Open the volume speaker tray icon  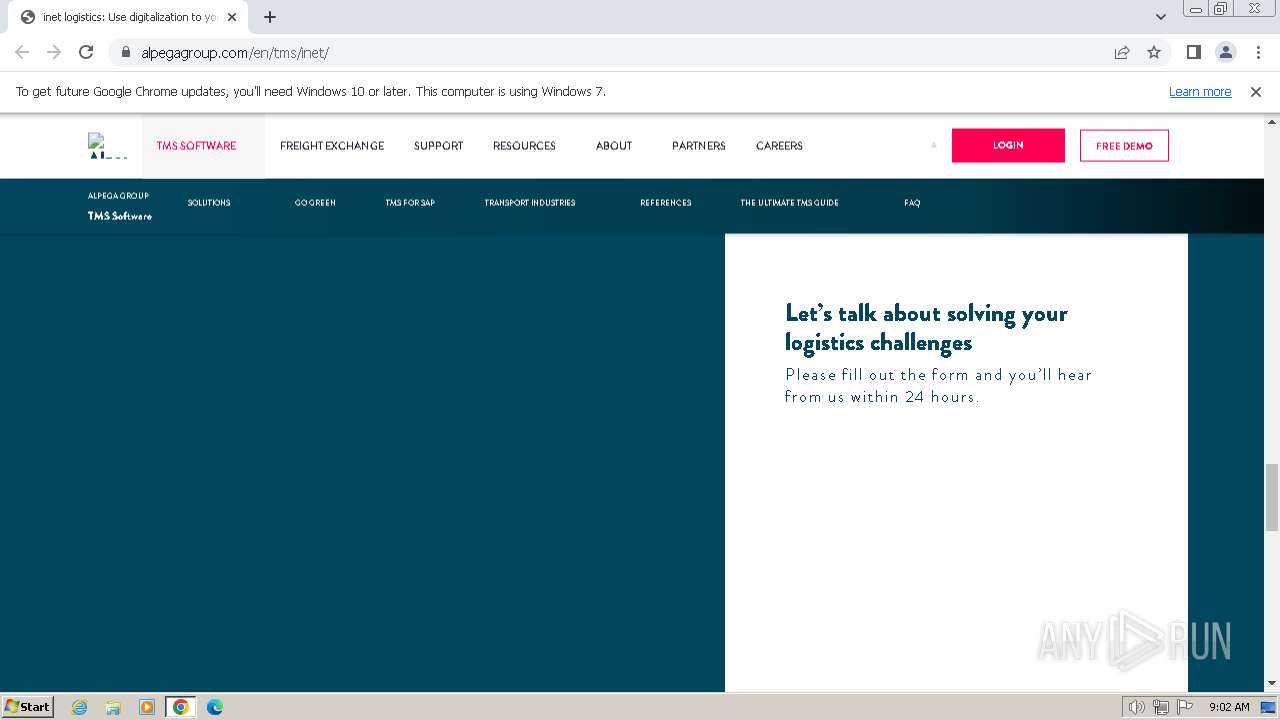(1137, 707)
